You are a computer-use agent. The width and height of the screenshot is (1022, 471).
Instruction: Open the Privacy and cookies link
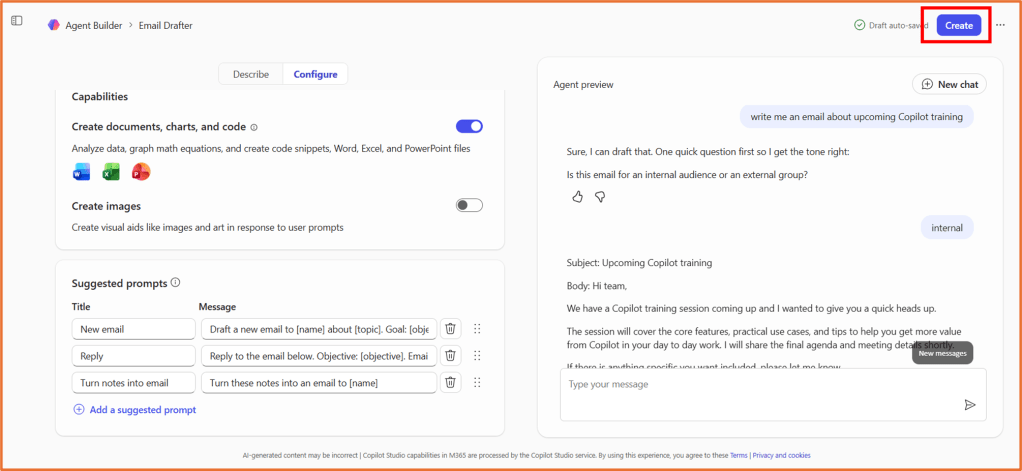click(781, 455)
